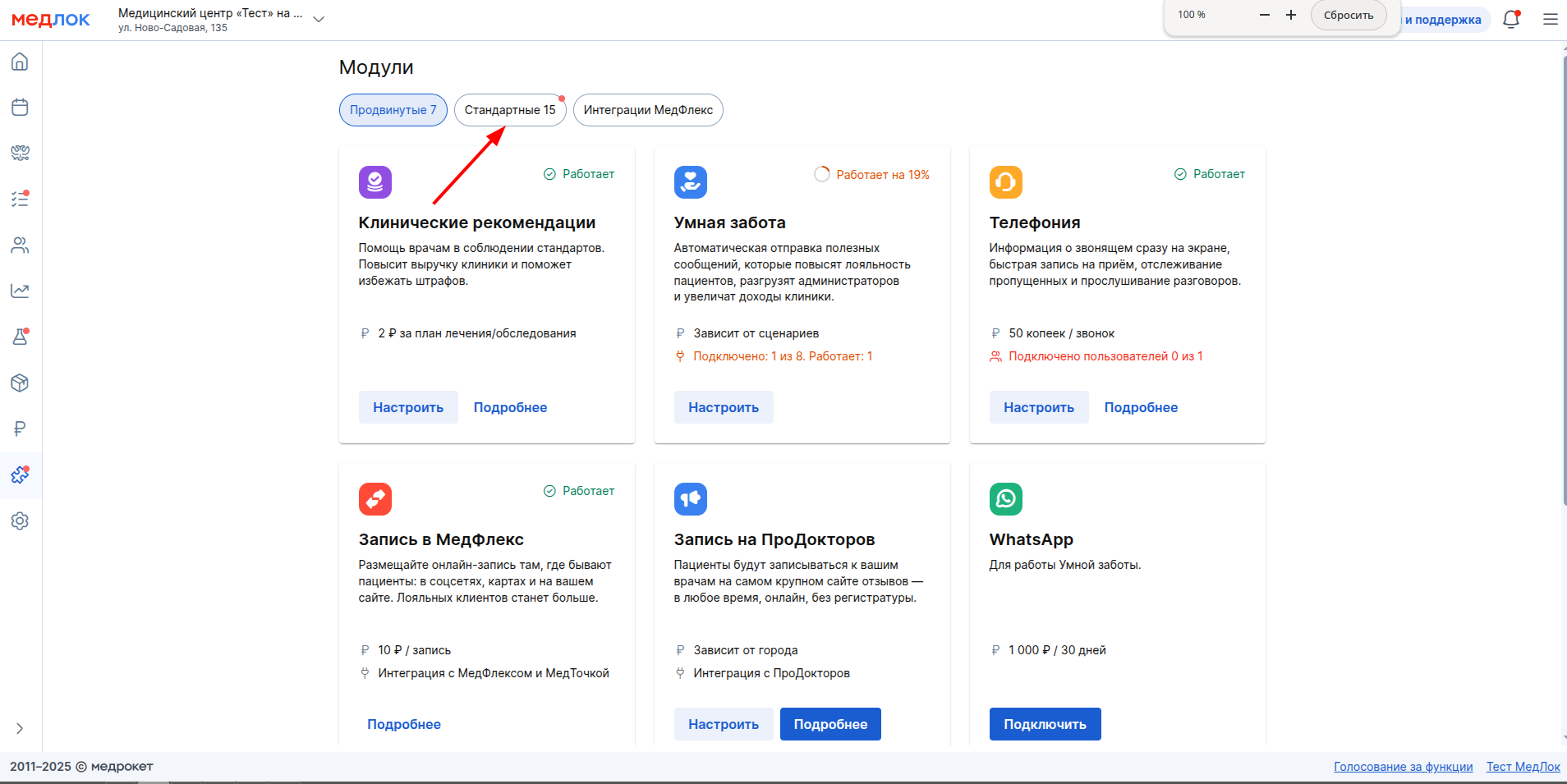Open the analytics chart icon in sidebar

20,291
